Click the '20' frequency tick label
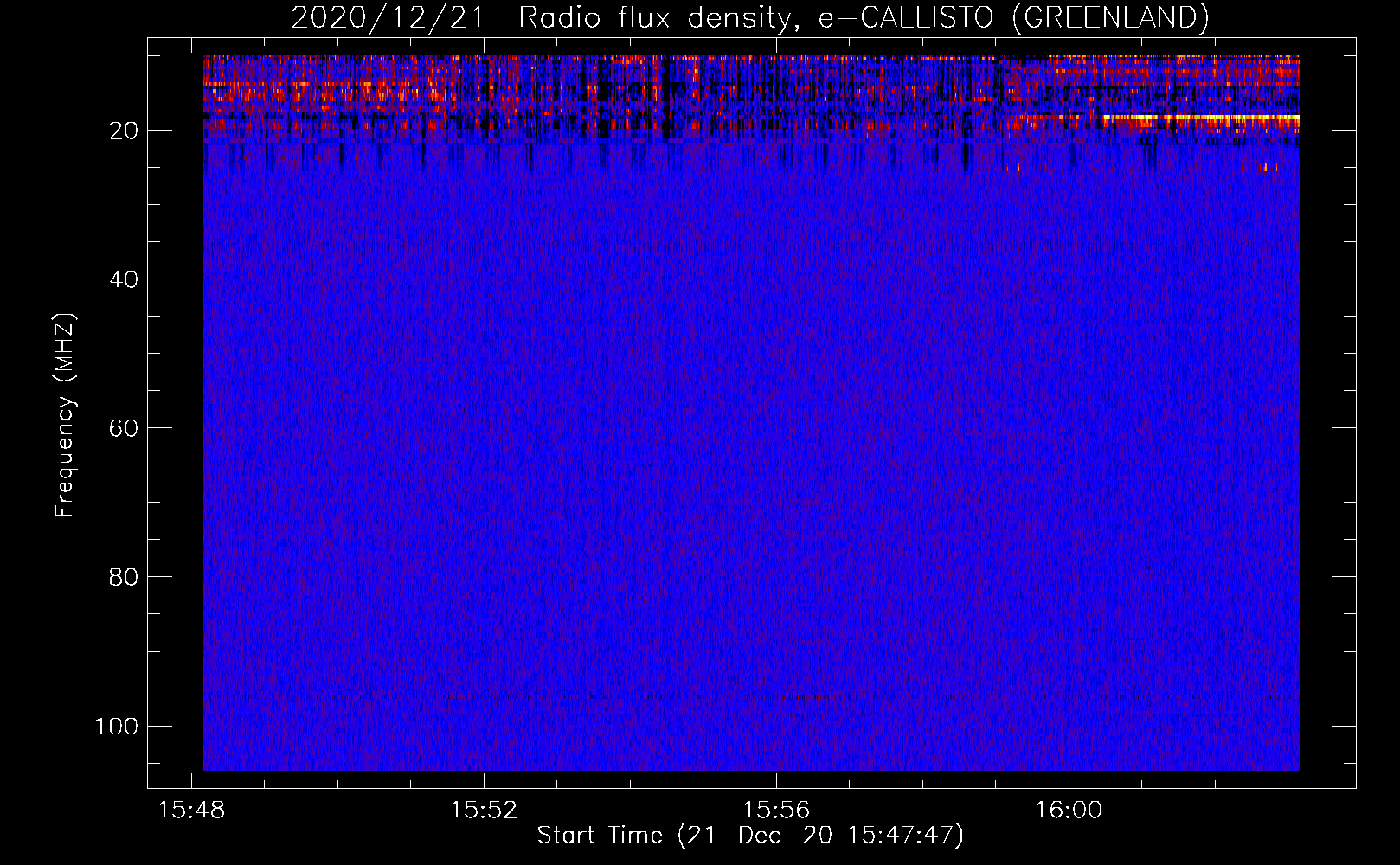 coord(124,131)
